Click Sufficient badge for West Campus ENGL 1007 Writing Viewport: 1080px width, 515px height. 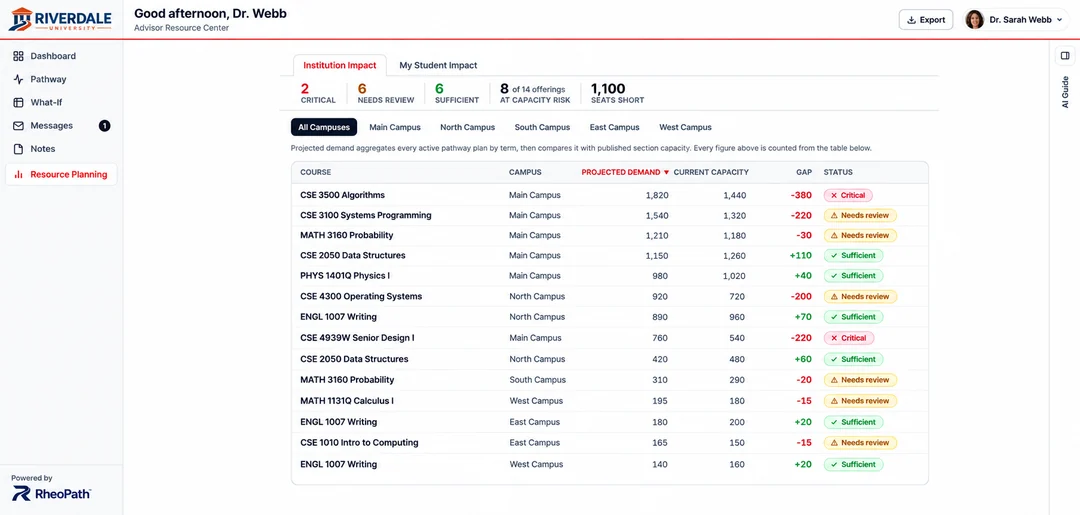click(x=853, y=465)
